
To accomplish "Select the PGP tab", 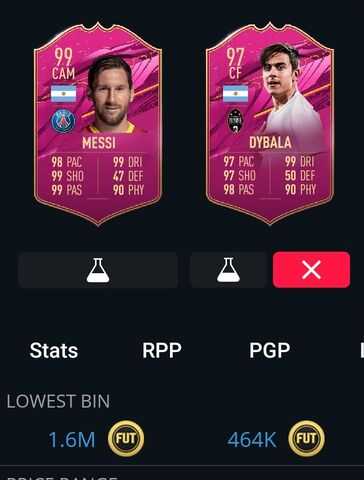I will [x=270, y=350].
